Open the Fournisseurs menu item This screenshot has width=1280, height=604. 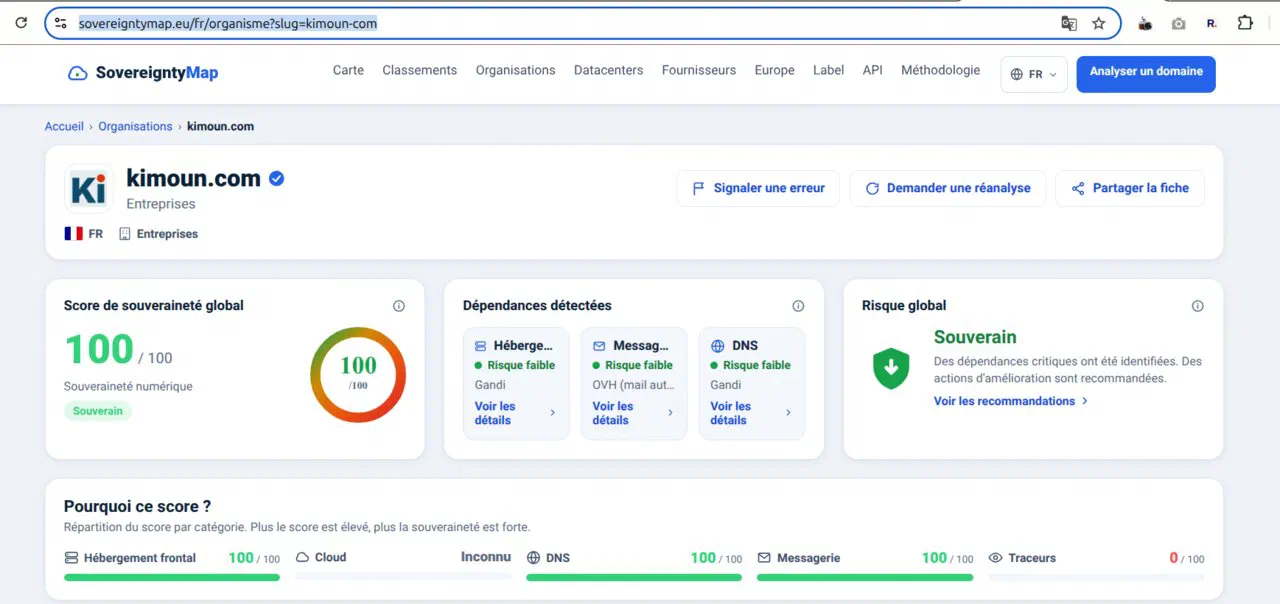699,70
